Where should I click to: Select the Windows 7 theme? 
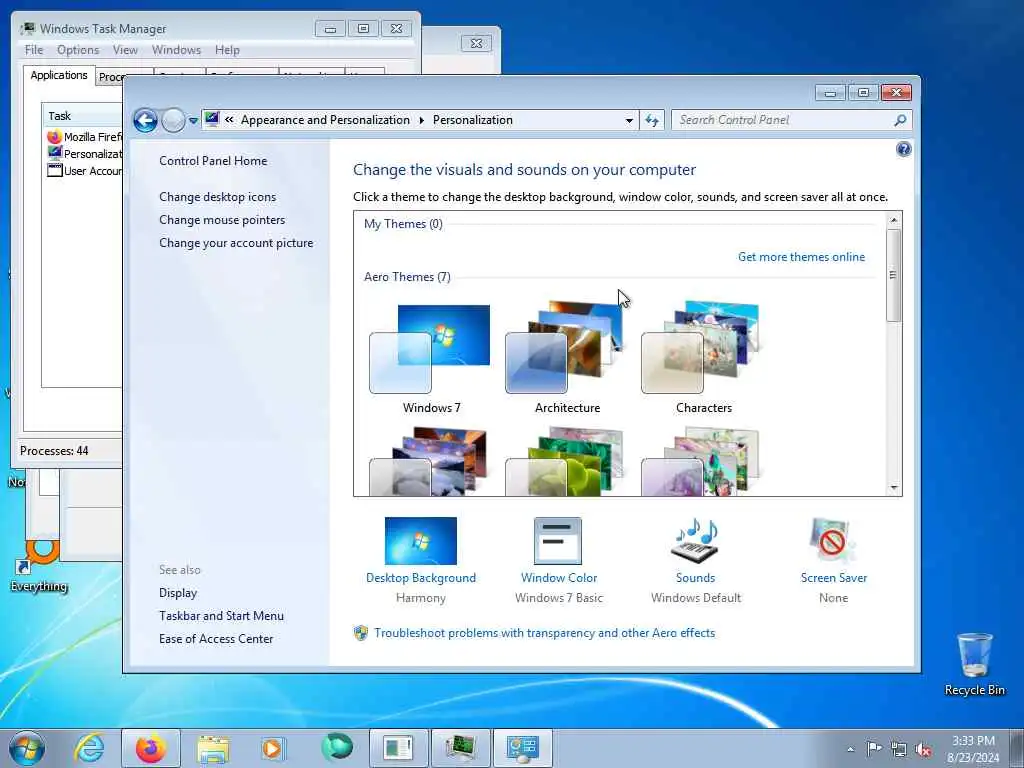click(430, 358)
